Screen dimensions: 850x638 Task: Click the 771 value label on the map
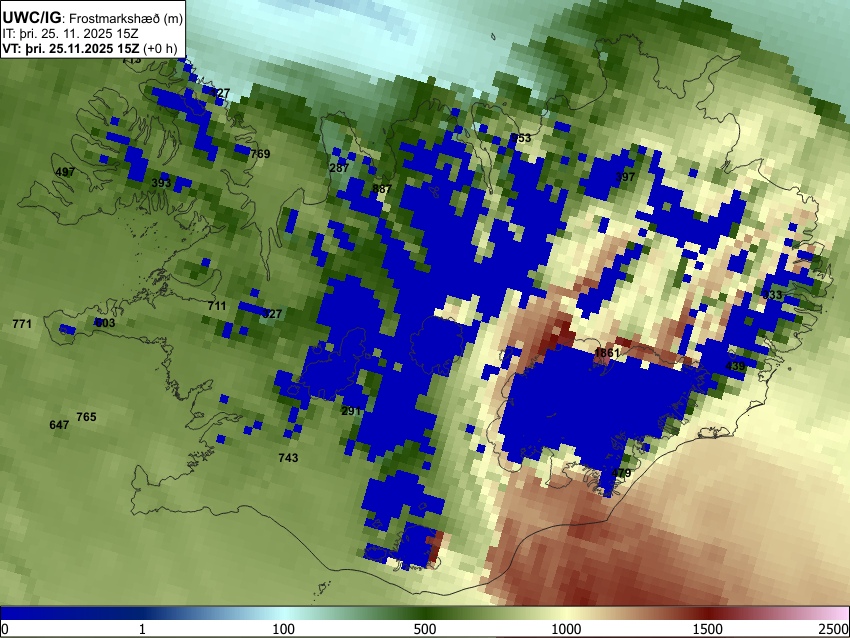(22, 324)
